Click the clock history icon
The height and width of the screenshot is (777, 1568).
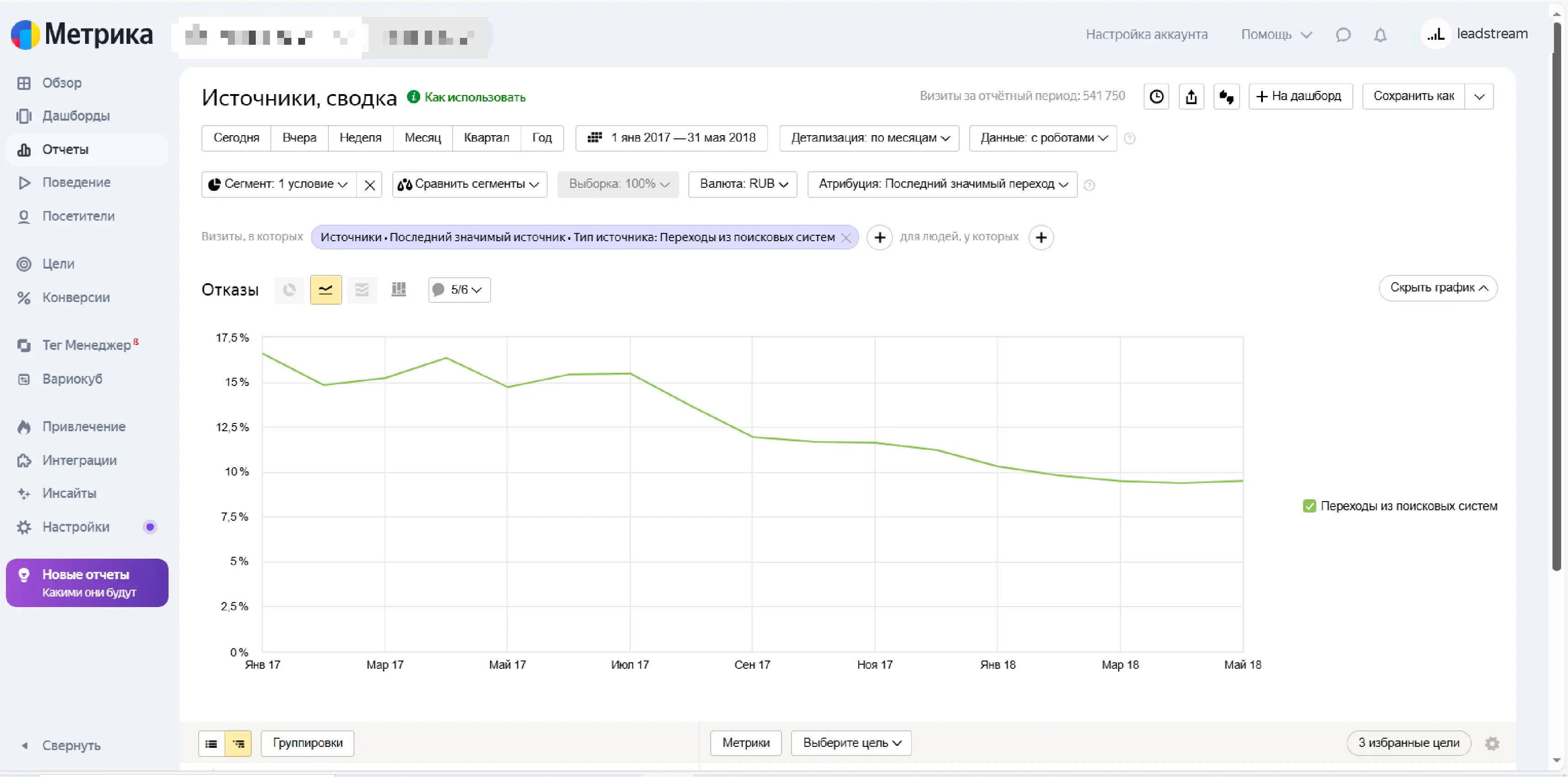coord(1156,96)
